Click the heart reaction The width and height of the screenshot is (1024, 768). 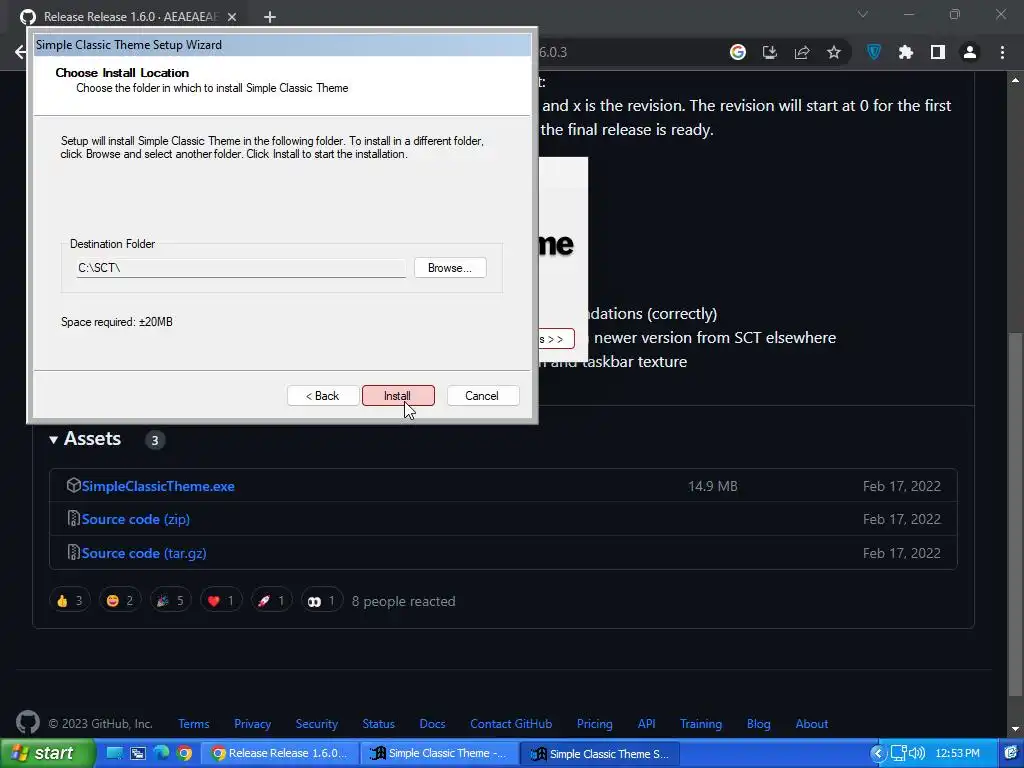click(221, 601)
